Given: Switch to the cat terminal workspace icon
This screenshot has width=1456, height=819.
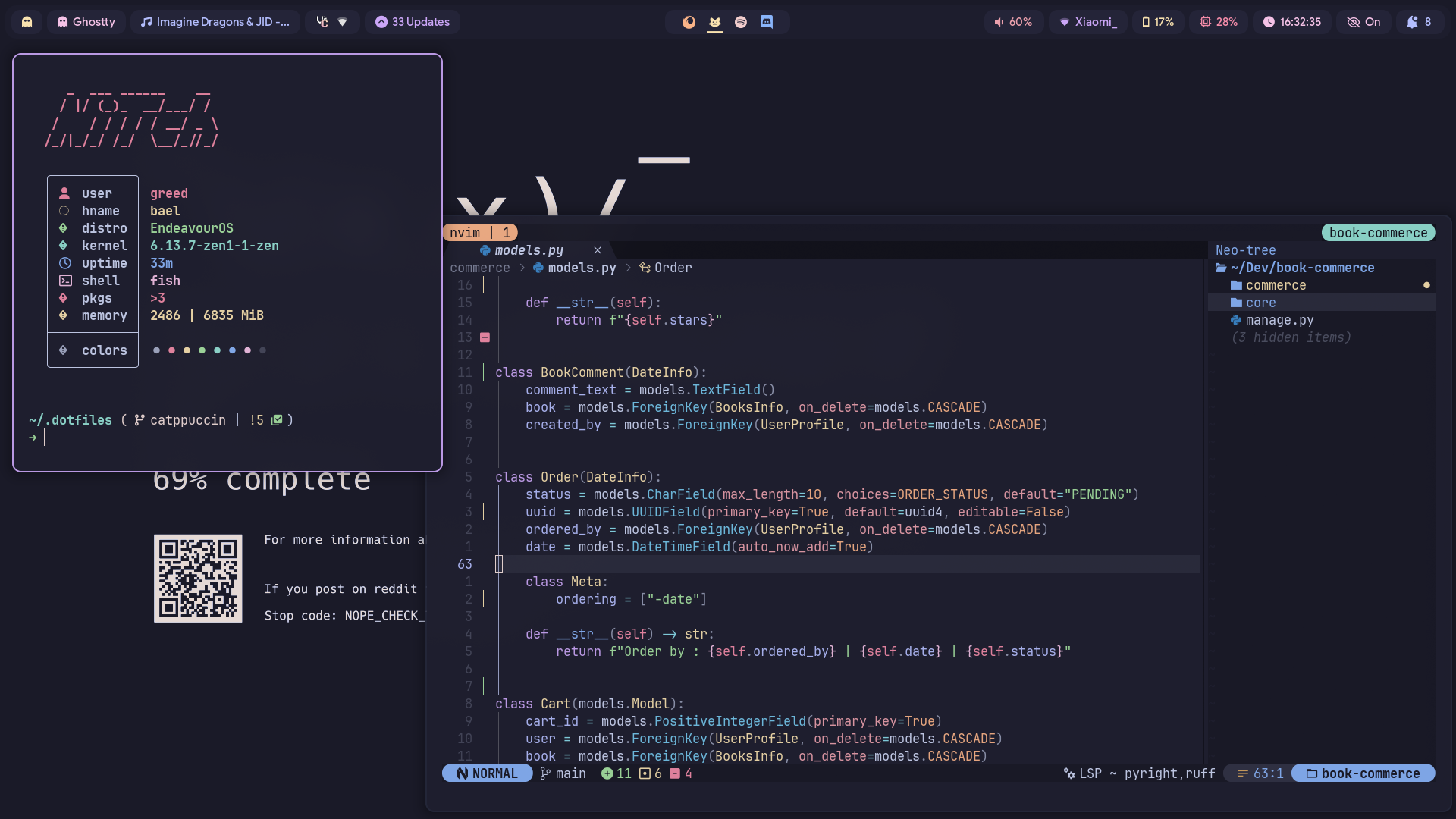Looking at the screenshot, I should point(714,22).
